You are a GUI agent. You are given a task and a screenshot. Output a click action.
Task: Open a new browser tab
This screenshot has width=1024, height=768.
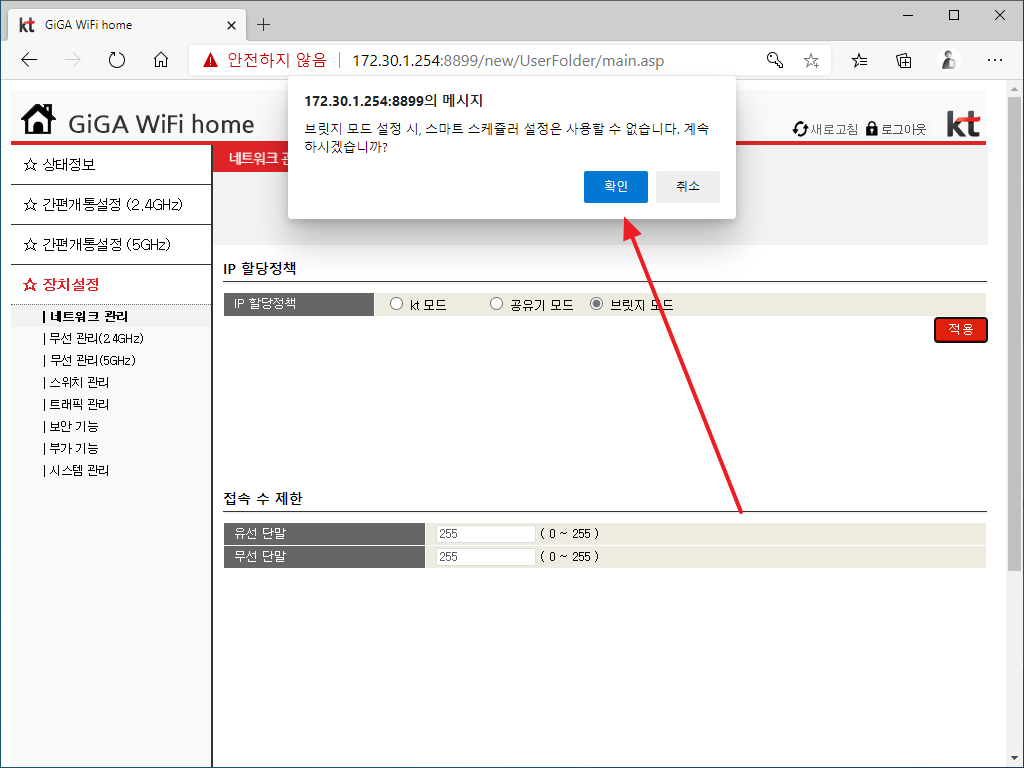coord(263,25)
